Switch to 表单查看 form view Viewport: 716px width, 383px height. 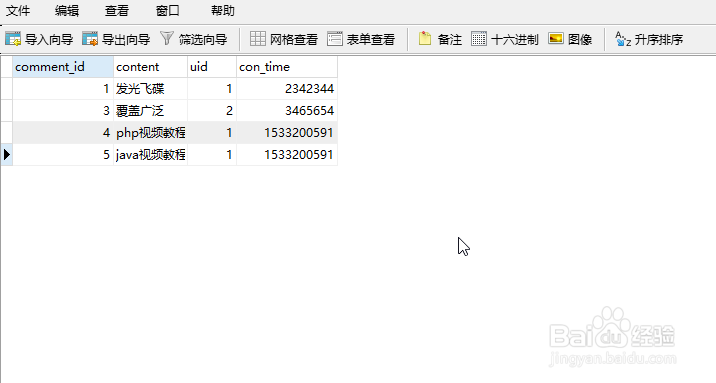361,39
